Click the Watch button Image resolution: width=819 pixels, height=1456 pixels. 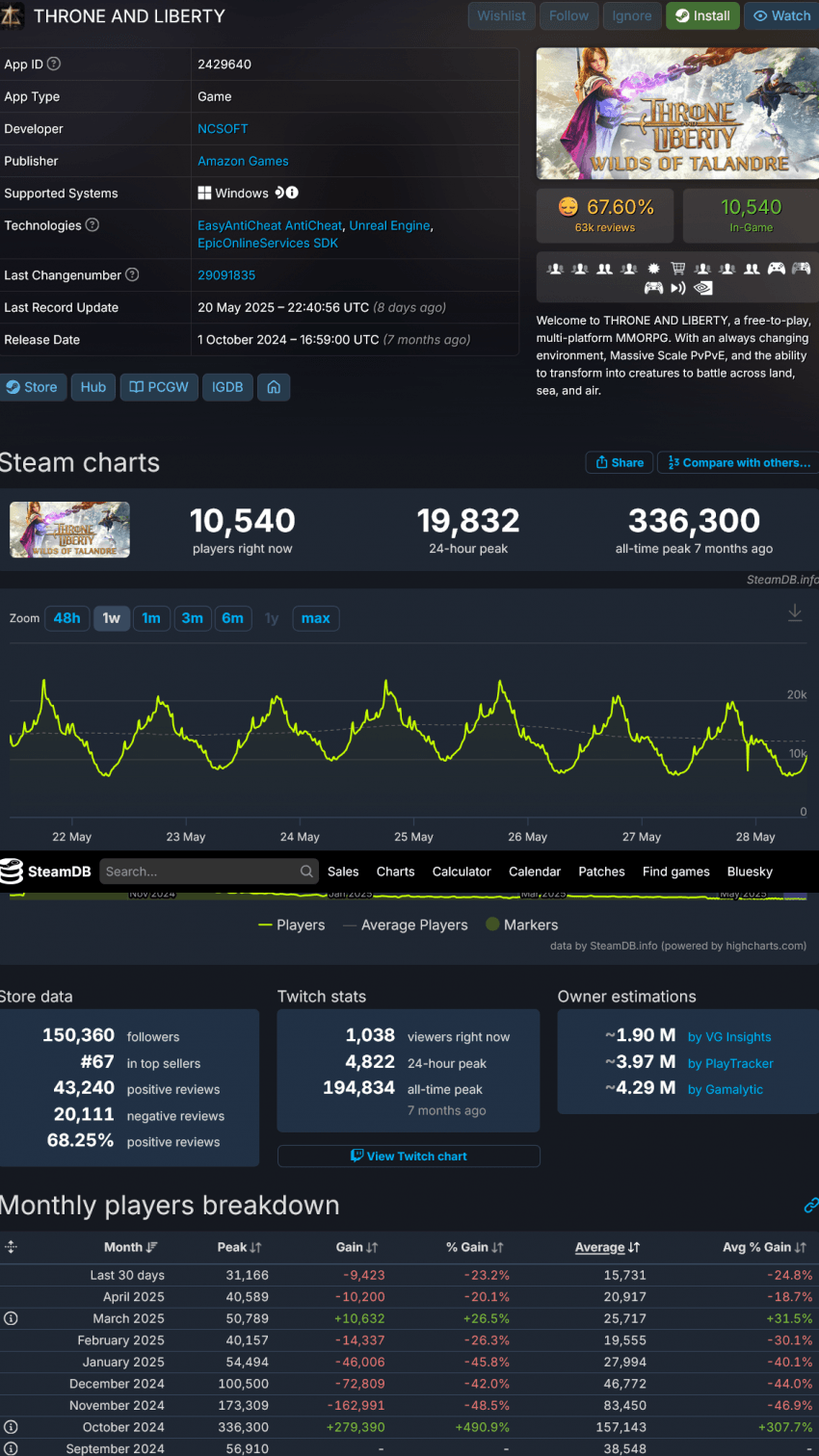coord(781,15)
